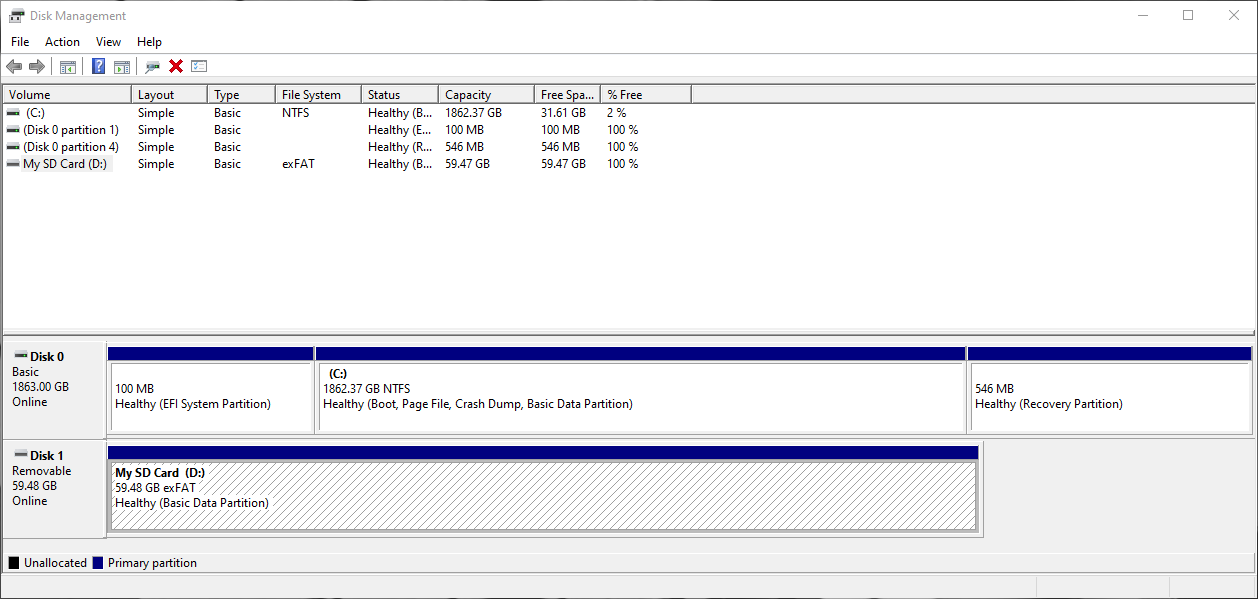Select the (Disk 0 partition 4) volume row
Screen dimensions: 1258x599
click(347, 147)
